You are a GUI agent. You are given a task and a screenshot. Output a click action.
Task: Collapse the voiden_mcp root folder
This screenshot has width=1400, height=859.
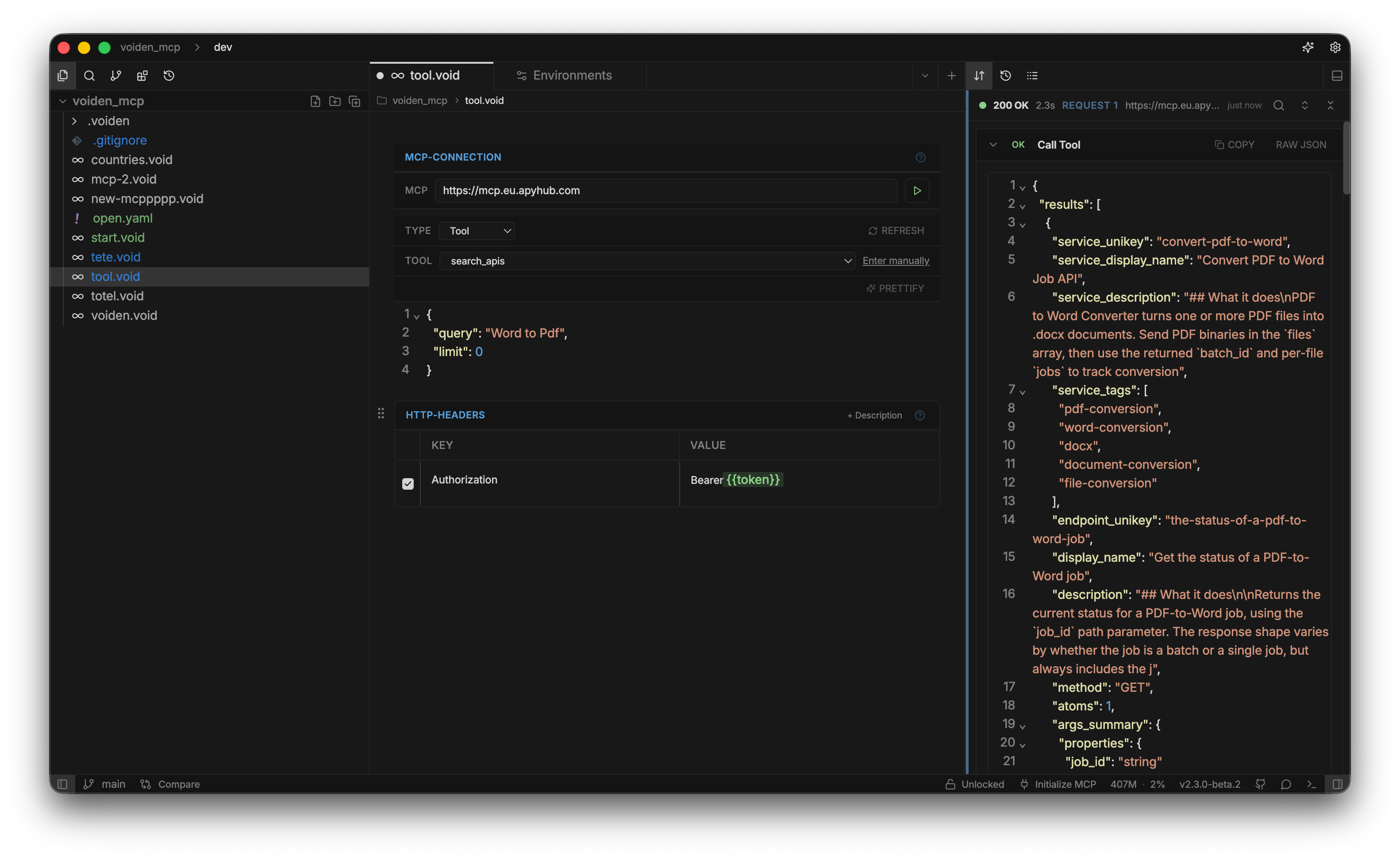coord(62,101)
